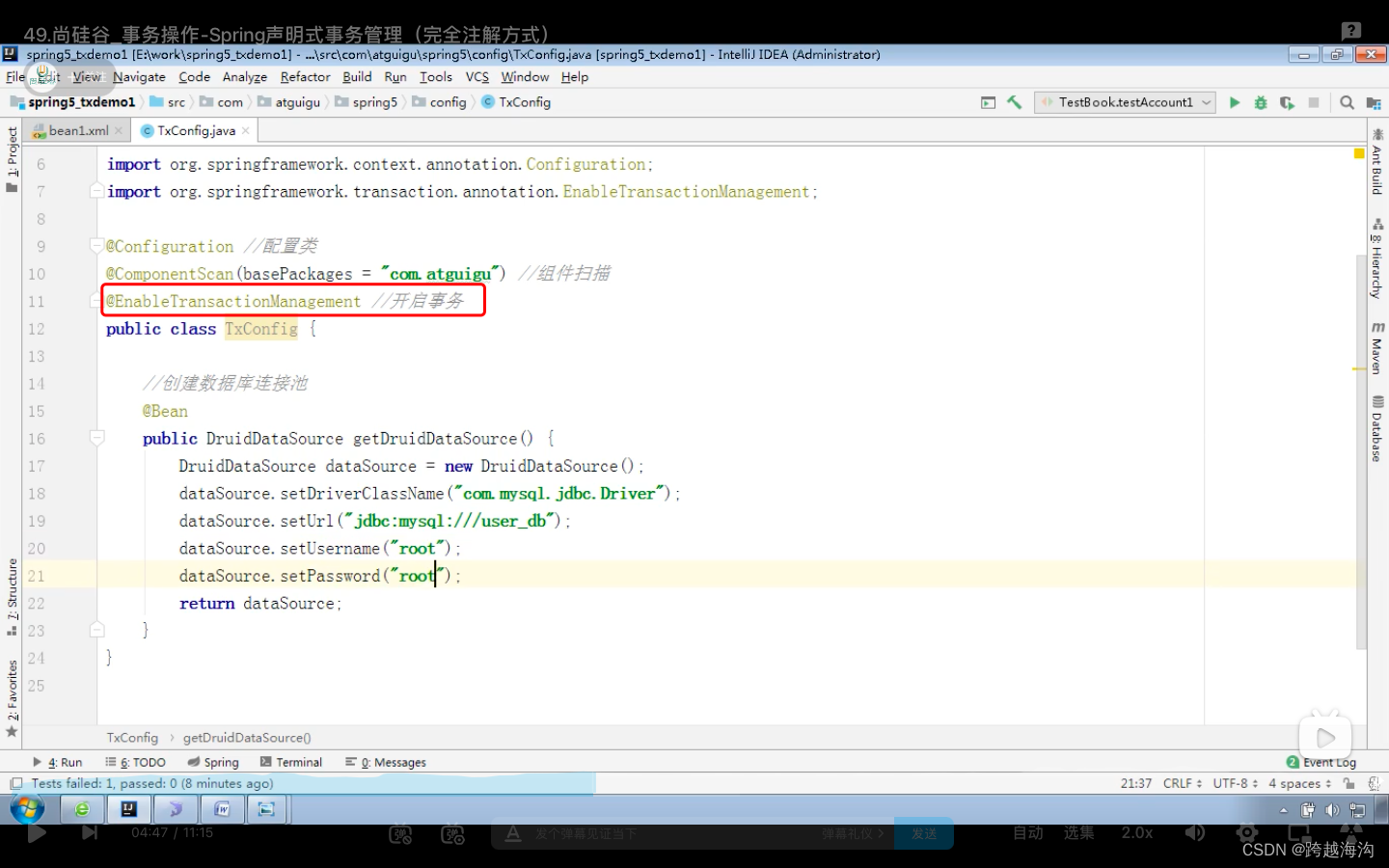Open the Event Log
Screen dimensions: 1389x868
tap(1321, 762)
